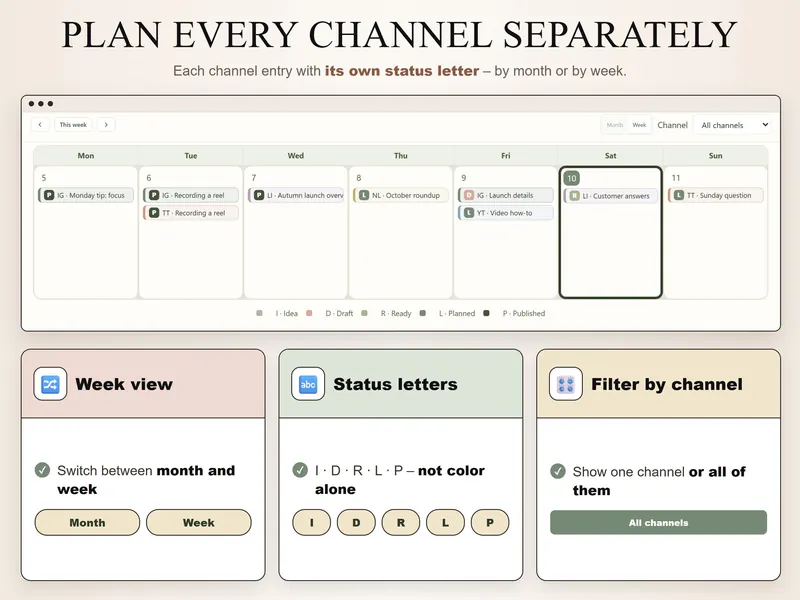Click the Status letters card heading
Image resolution: width=800 pixels, height=600 pixels.
click(395, 384)
